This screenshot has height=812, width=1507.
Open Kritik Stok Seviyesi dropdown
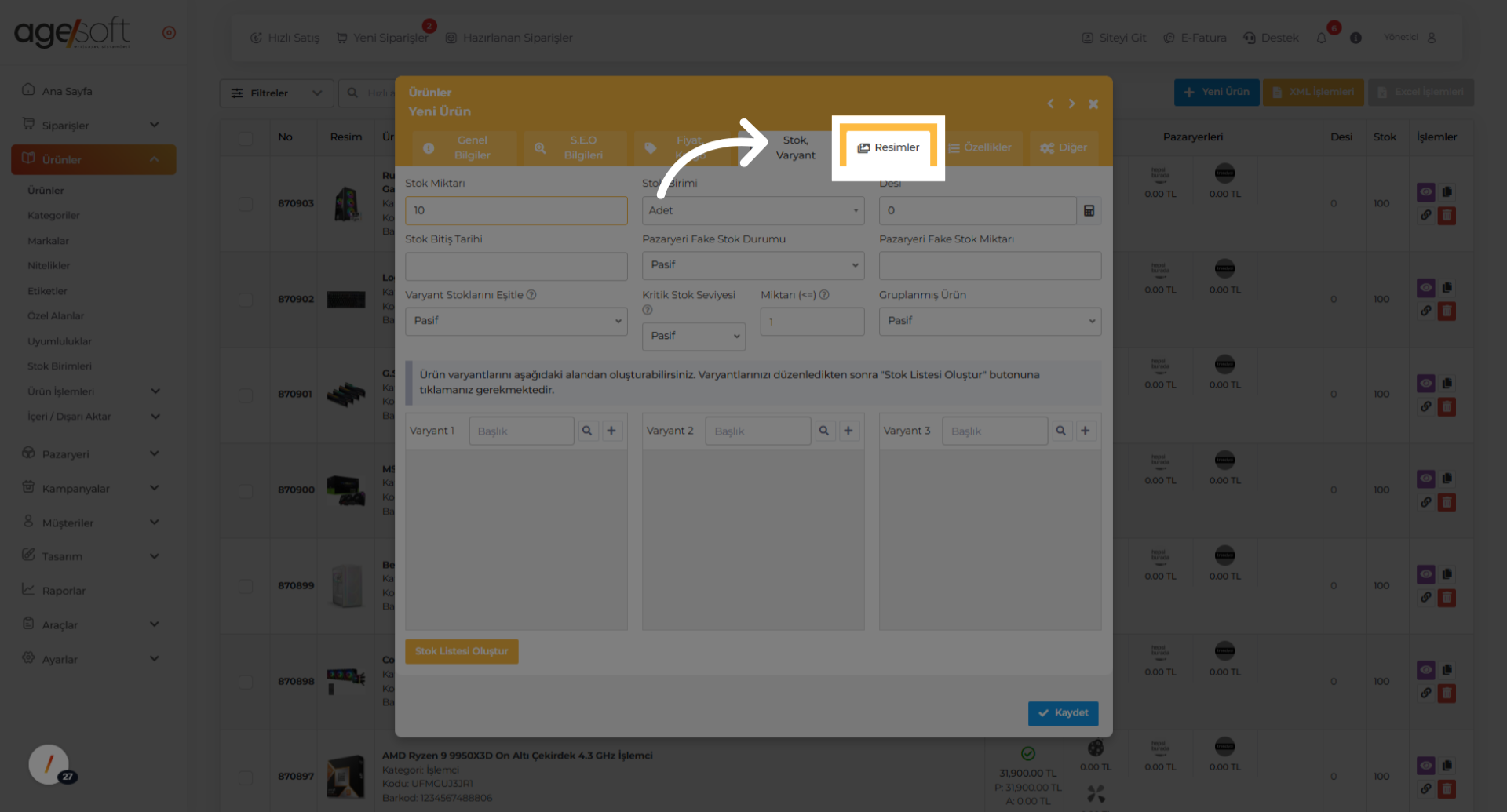click(x=694, y=336)
